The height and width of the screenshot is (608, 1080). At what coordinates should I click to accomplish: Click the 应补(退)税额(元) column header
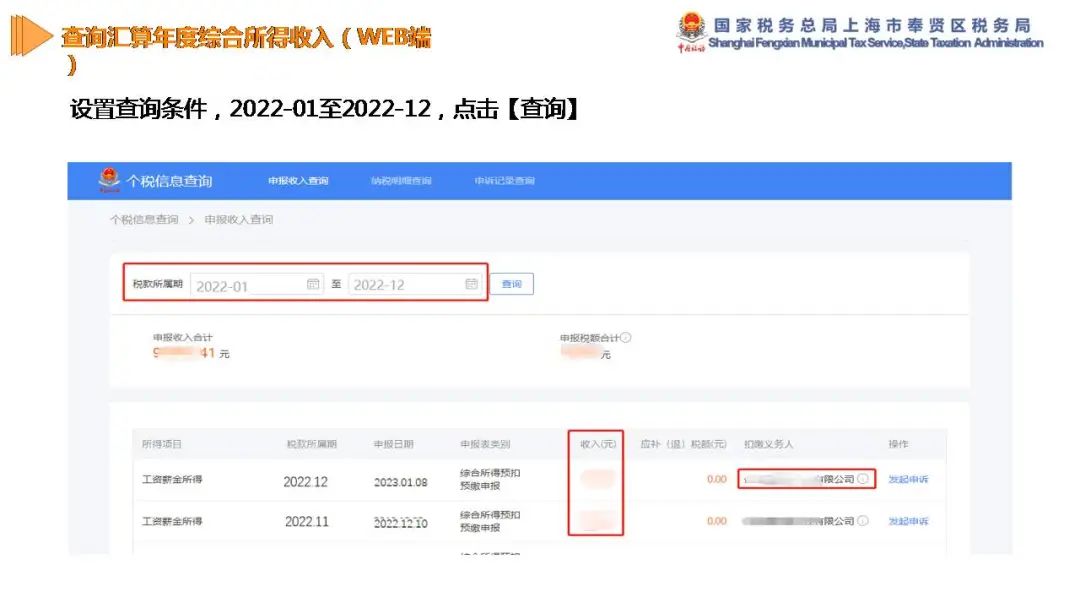click(x=683, y=444)
